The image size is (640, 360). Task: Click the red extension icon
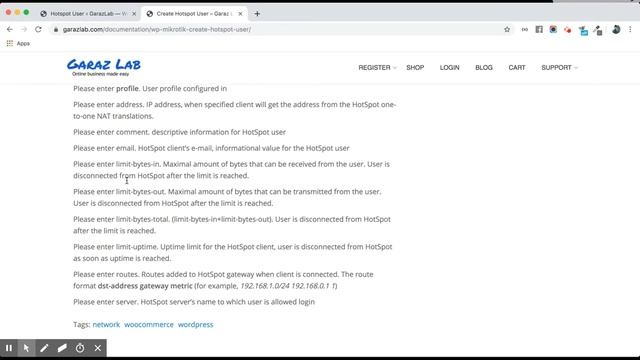568,30
